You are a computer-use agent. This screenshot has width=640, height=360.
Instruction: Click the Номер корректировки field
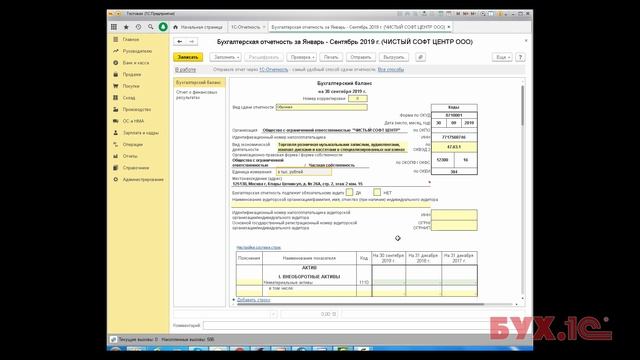[358, 99]
